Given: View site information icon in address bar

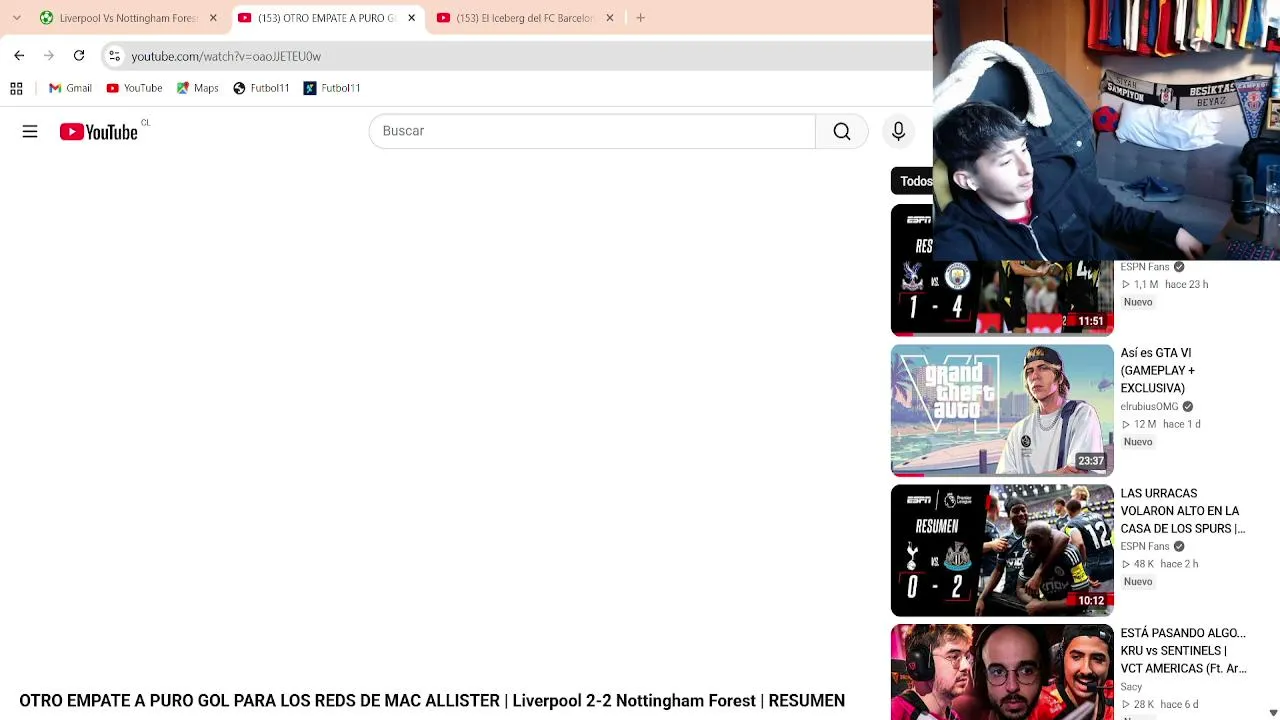Looking at the screenshot, I should 114,56.
